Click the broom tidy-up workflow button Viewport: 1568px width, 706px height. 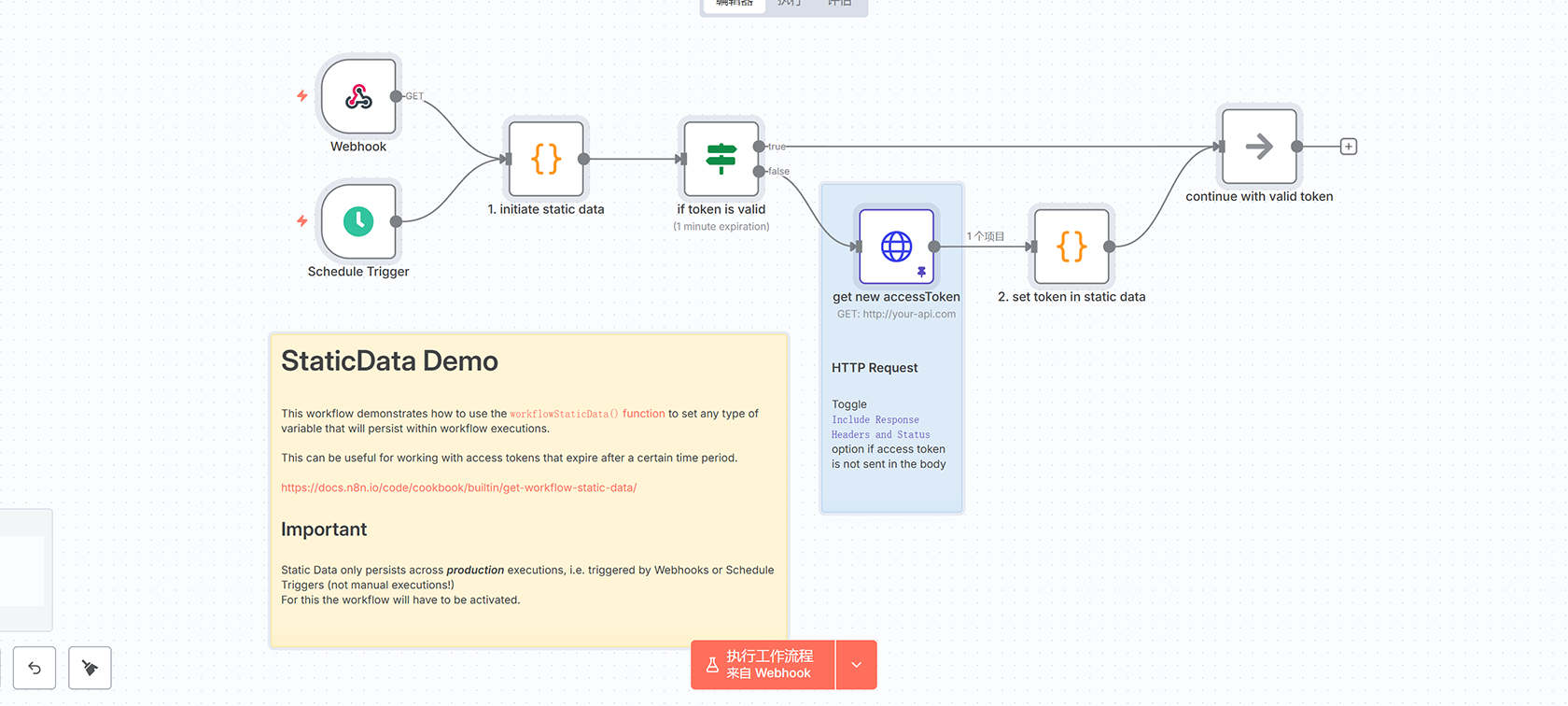pyautogui.click(x=90, y=668)
